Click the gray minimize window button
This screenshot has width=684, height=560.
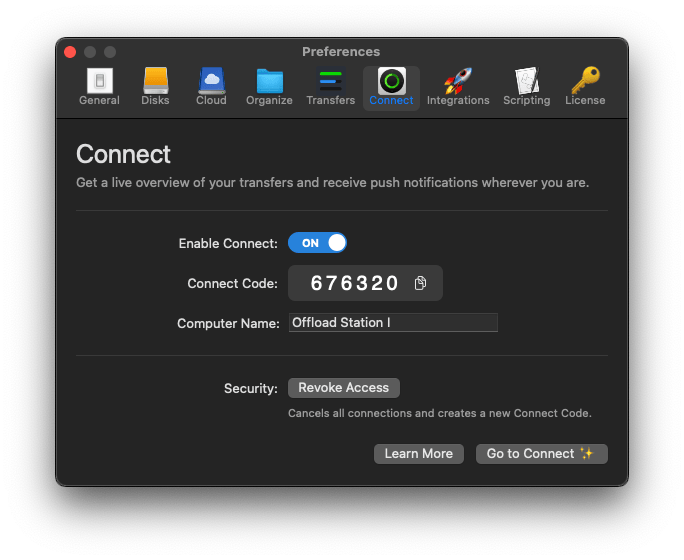[90, 52]
